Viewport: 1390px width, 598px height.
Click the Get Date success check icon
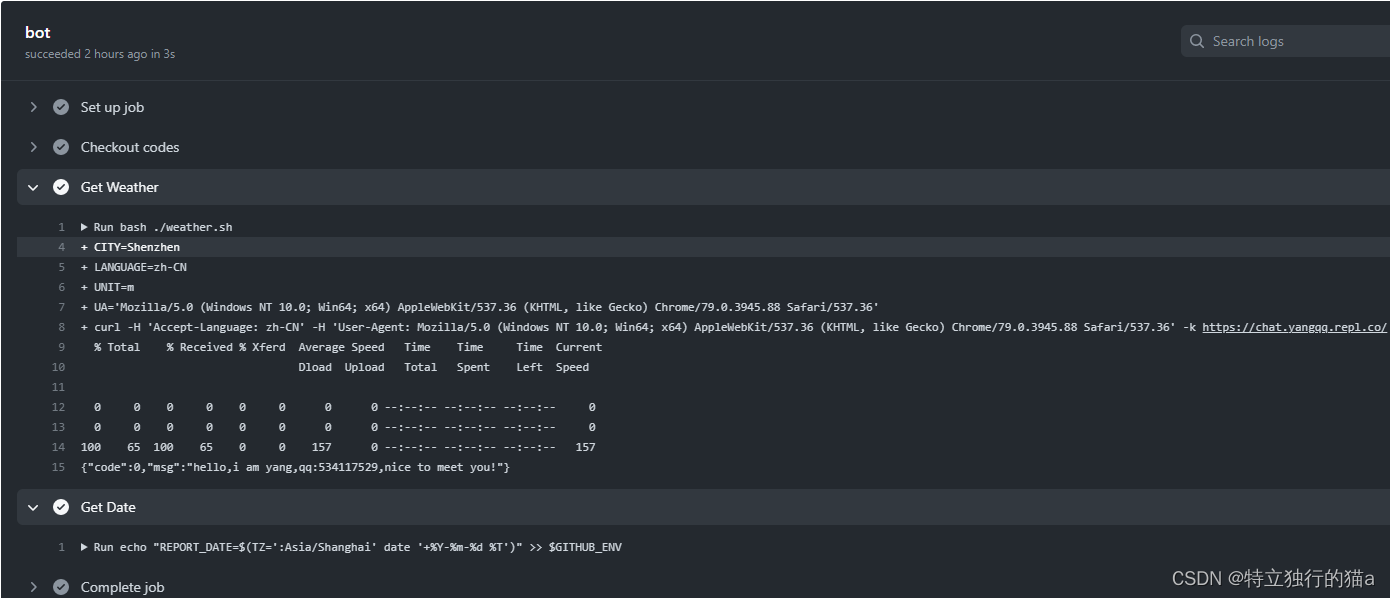61,507
